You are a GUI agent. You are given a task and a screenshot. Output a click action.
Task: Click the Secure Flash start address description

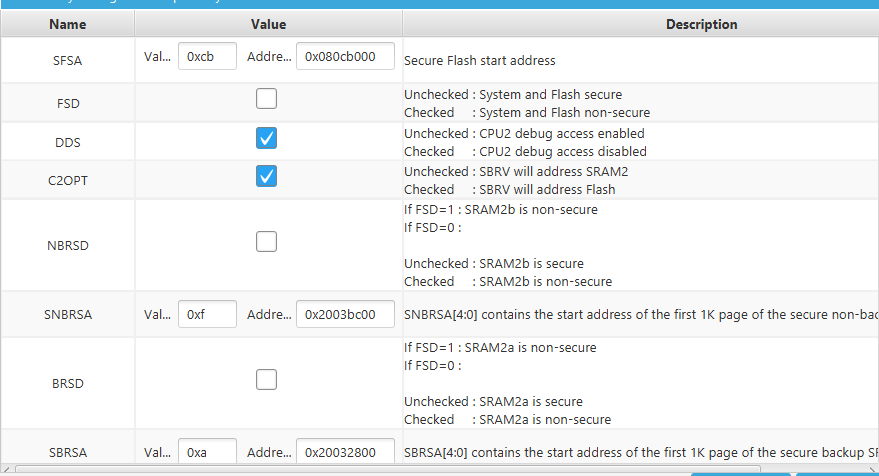coord(480,61)
